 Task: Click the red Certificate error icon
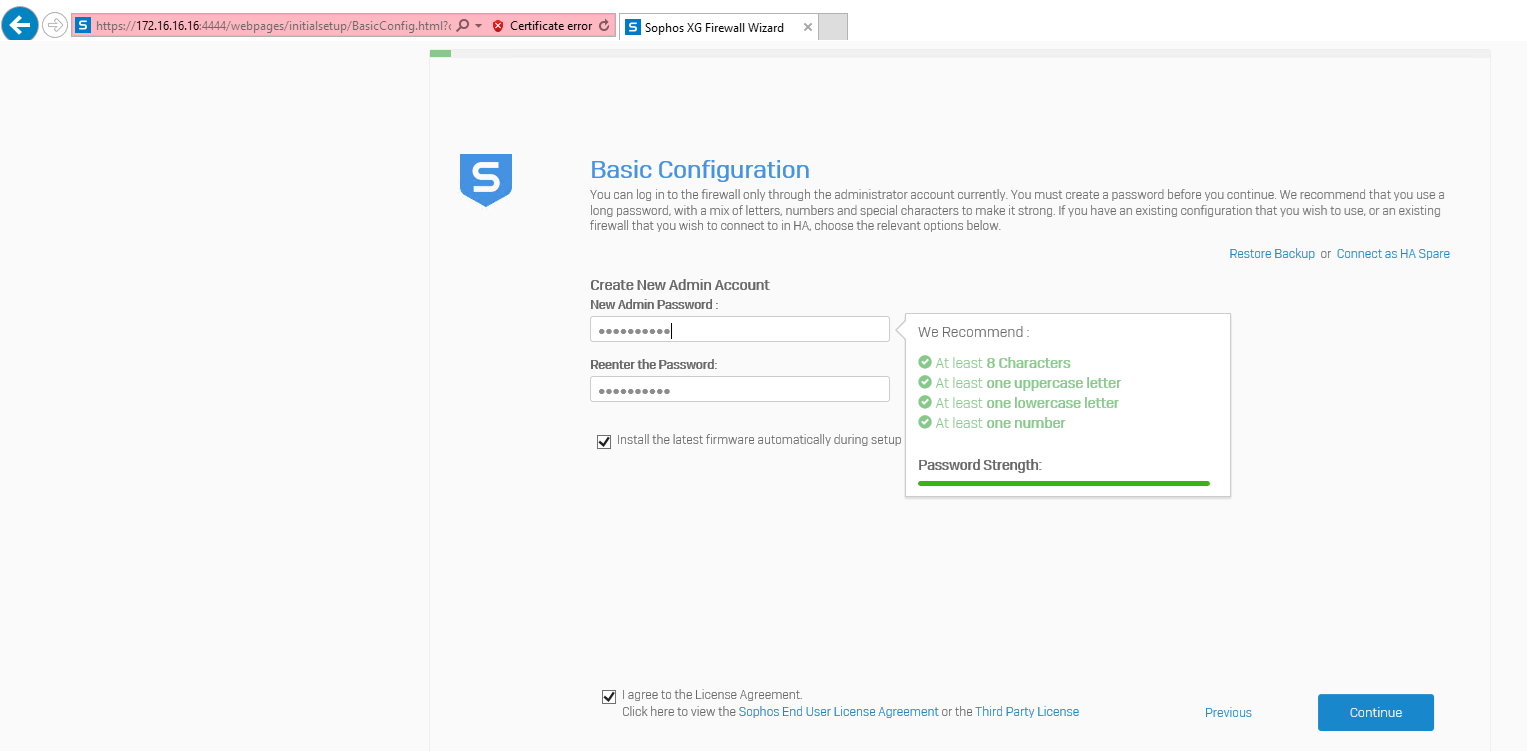[x=498, y=26]
